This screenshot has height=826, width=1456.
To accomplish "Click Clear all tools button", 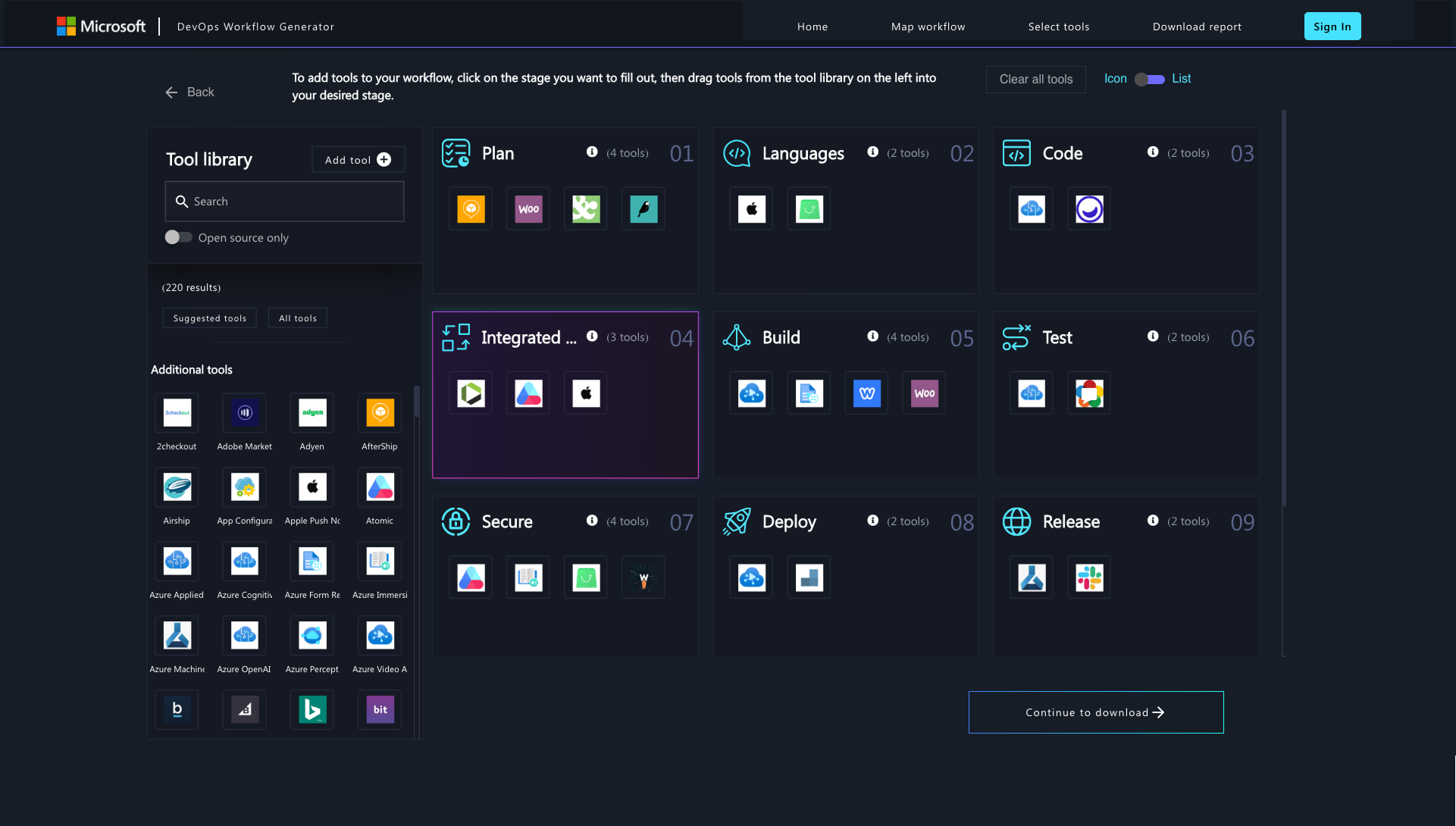I will (x=1035, y=80).
